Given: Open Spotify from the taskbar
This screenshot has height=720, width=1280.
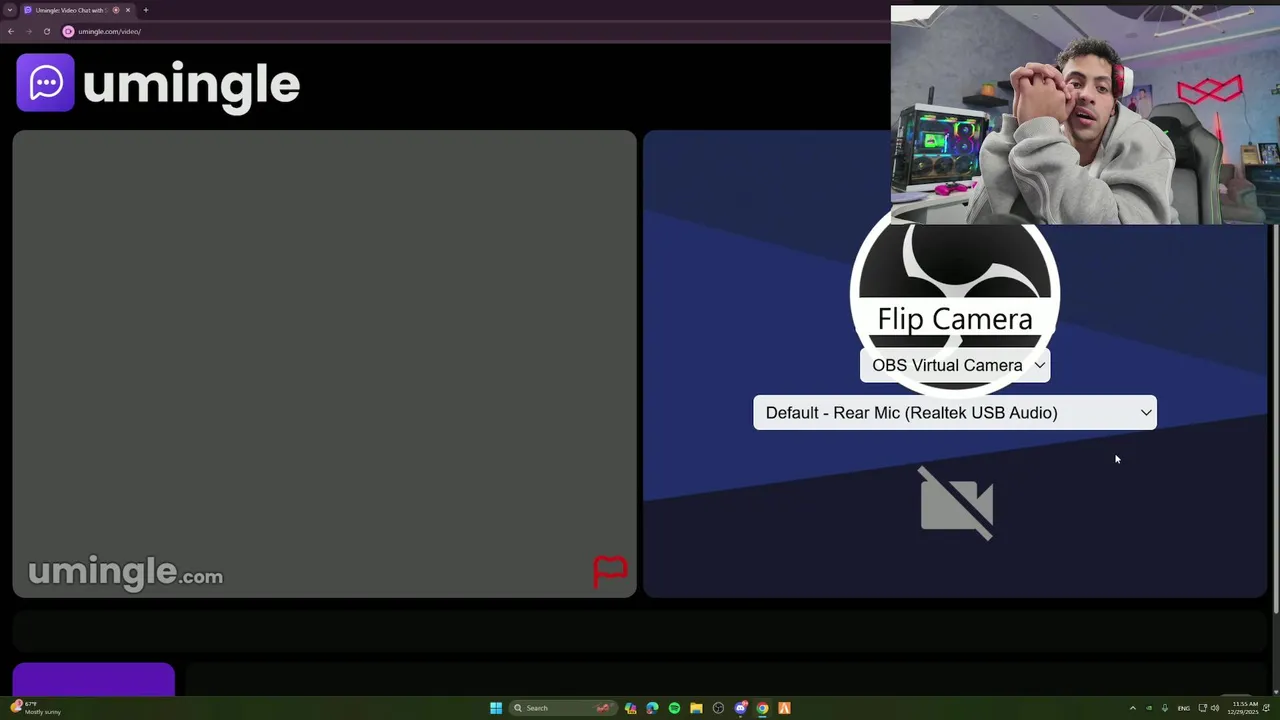Looking at the screenshot, I should tap(674, 708).
